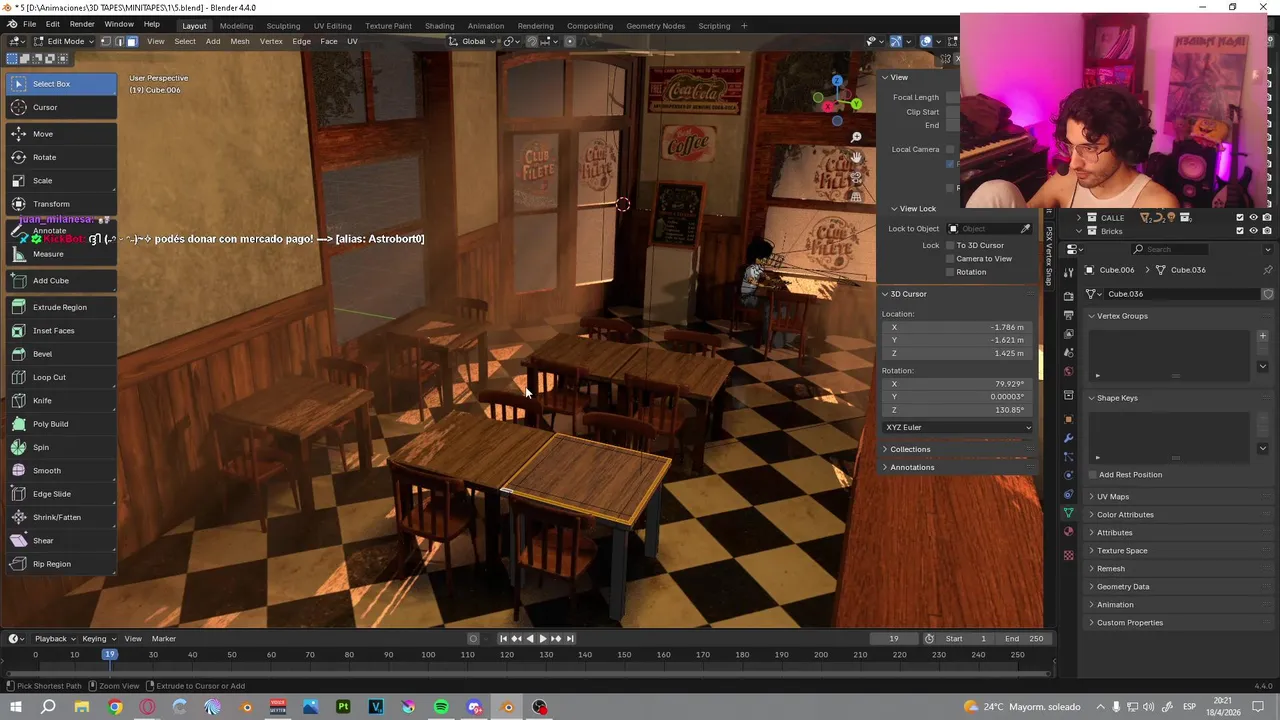Select the Shear tool
Image resolution: width=1280 pixels, height=720 pixels.
(60, 541)
